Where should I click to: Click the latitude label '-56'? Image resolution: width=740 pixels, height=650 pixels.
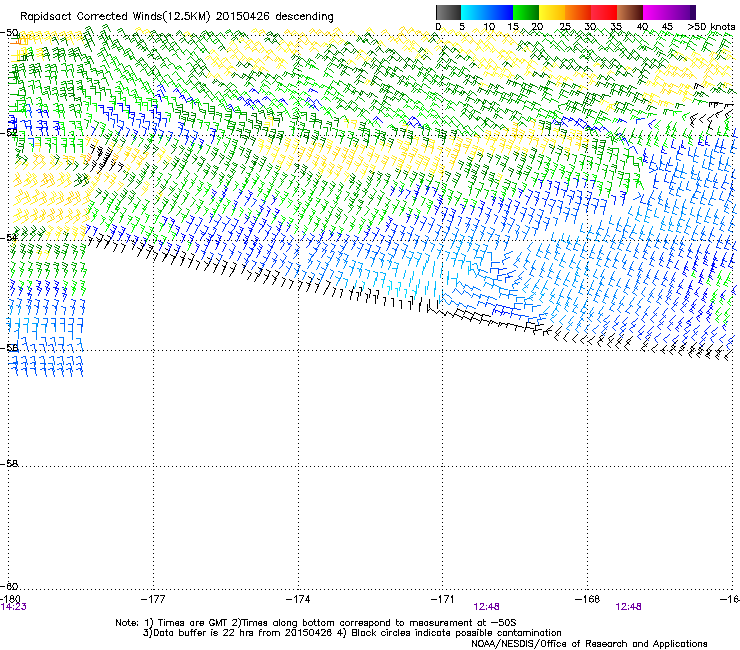9,348
